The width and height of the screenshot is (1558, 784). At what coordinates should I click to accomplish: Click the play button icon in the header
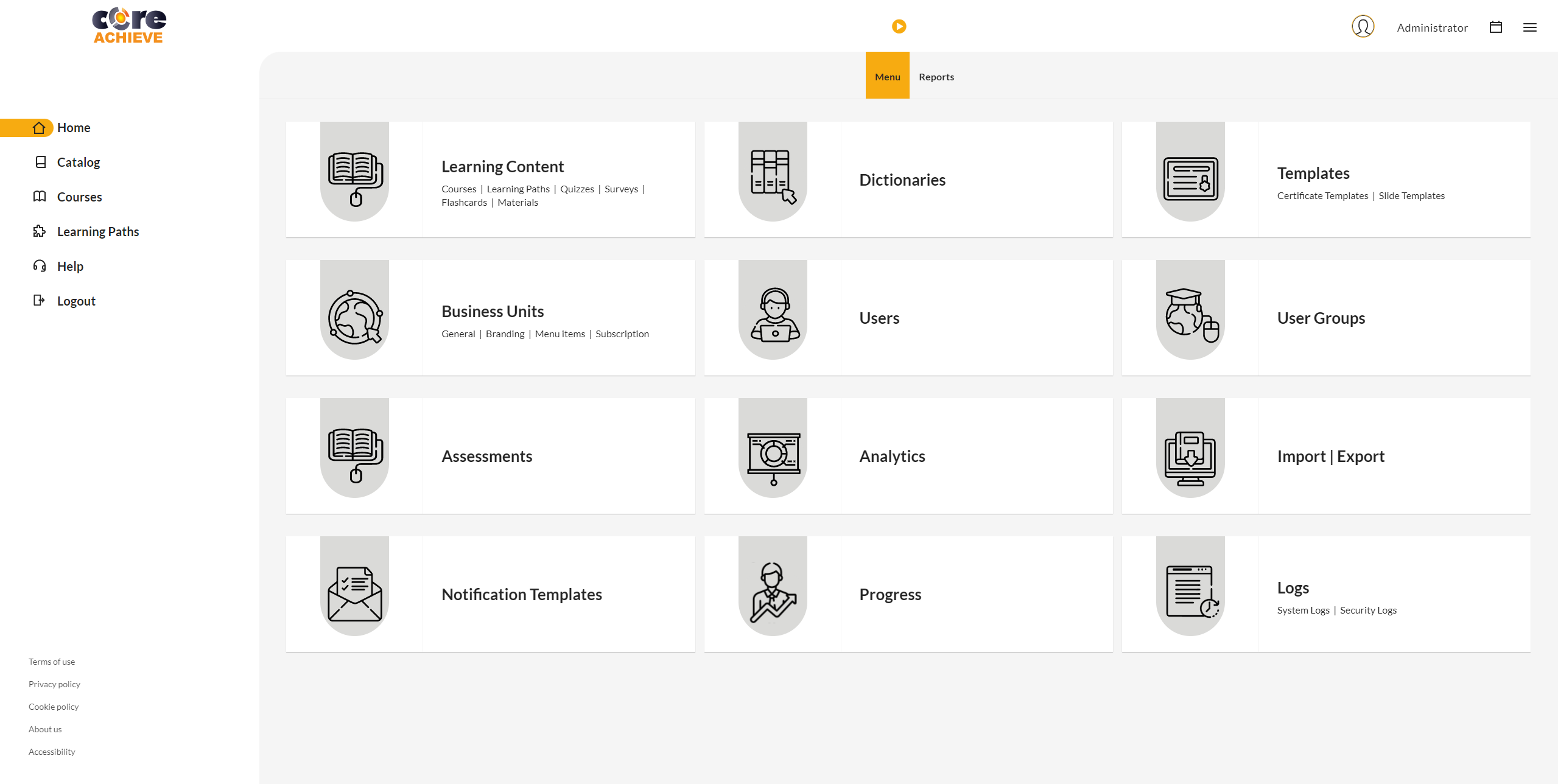899,26
